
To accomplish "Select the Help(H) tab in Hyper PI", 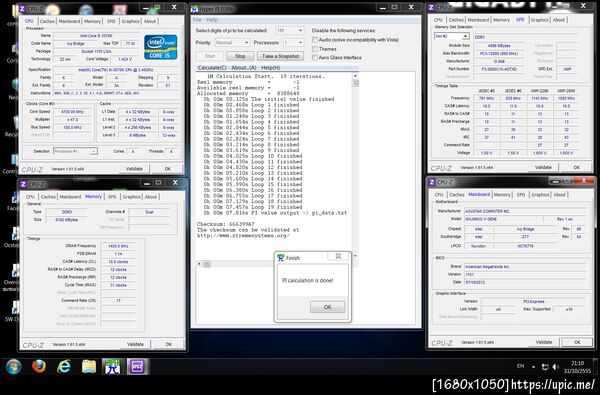I will point(271,68).
